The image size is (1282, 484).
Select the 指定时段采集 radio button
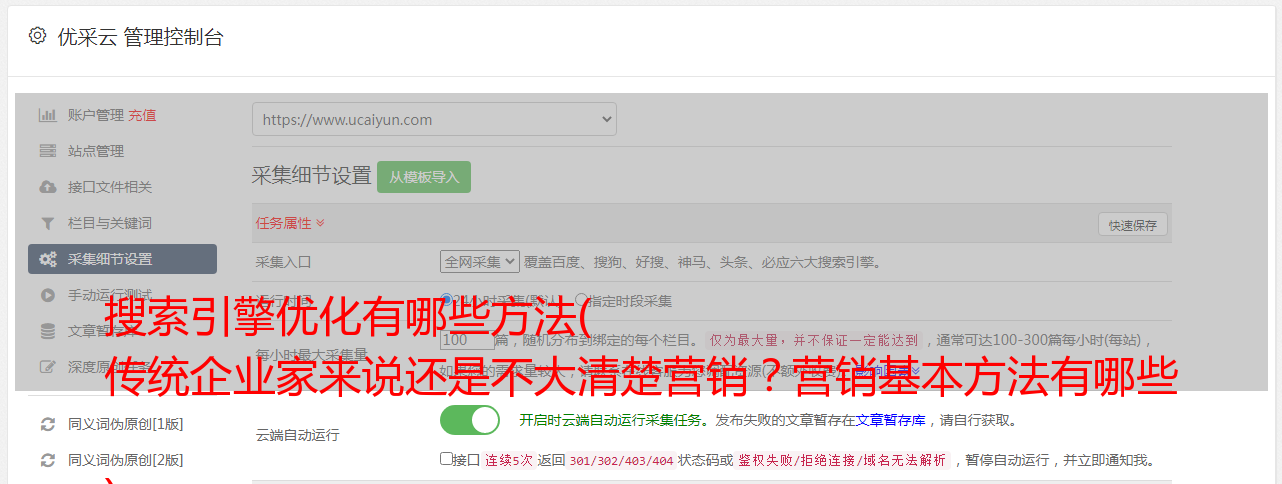pyautogui.click(x=581, y=300)
